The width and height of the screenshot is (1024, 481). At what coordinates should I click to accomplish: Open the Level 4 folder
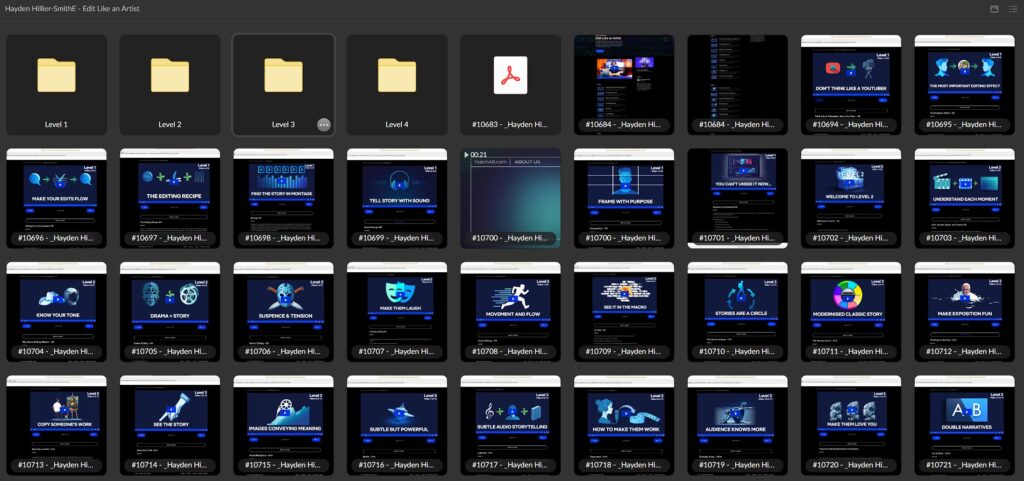coord(397,84)
